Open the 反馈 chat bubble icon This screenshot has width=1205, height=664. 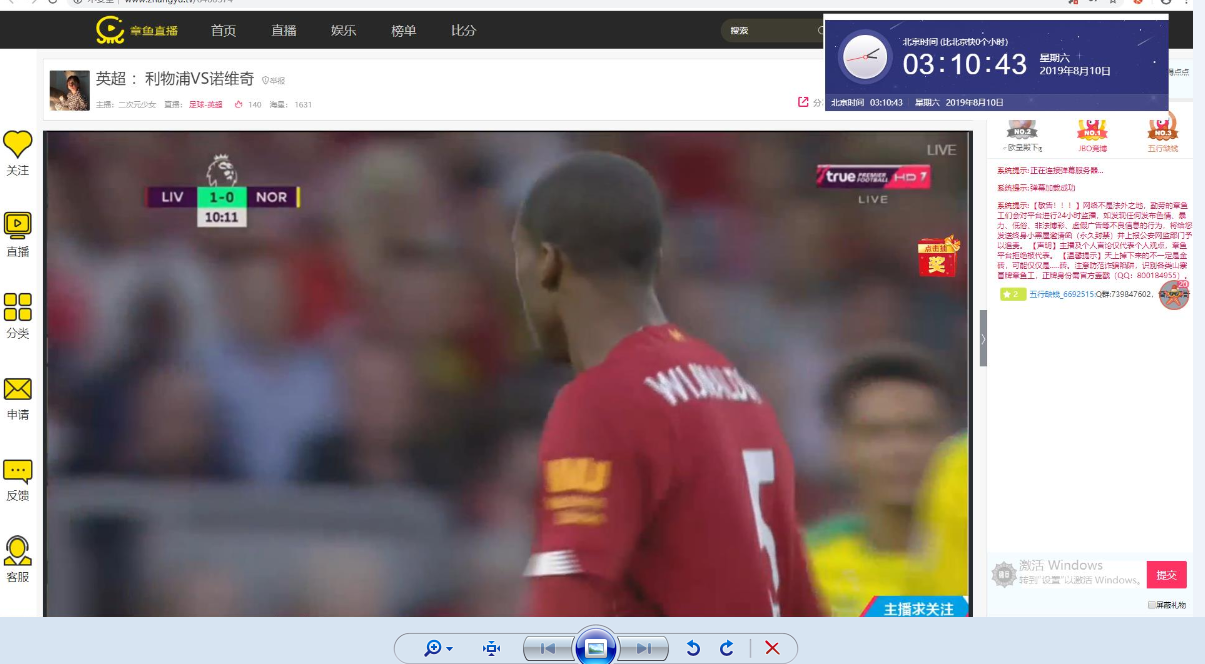(18, 471)
